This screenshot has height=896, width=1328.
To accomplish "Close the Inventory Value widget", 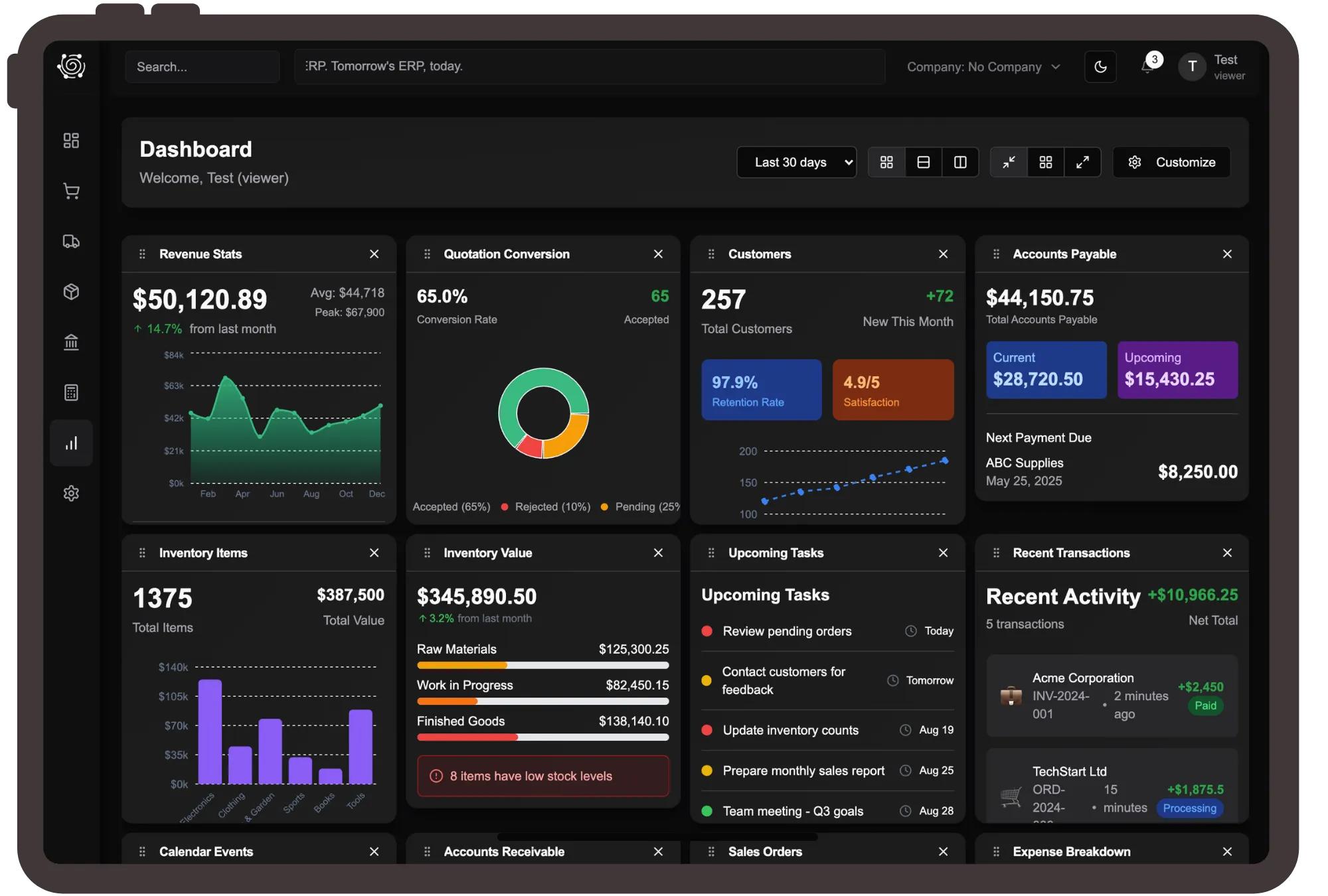I will click(659, 553).
